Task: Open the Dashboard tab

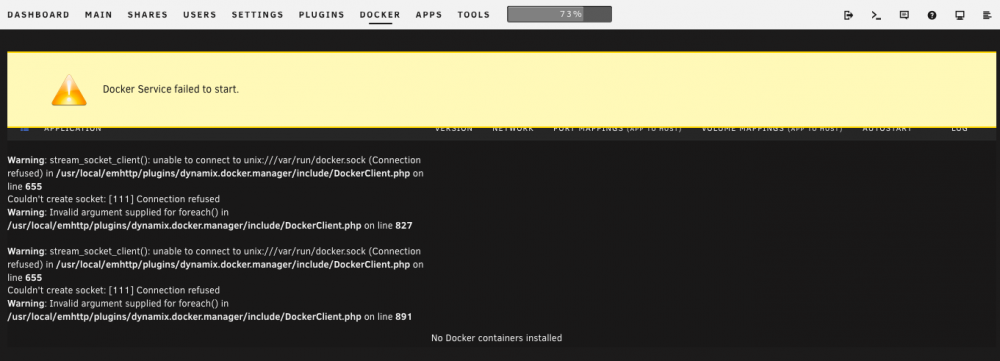Action: tap(38, 15)
